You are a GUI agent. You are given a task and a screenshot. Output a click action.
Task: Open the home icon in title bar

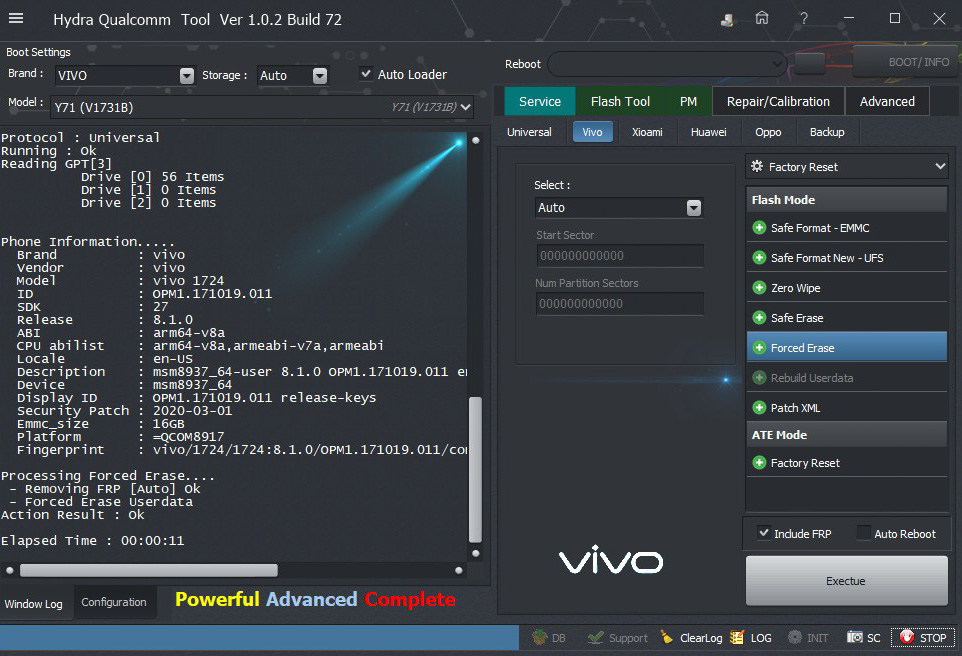point(762,19)
